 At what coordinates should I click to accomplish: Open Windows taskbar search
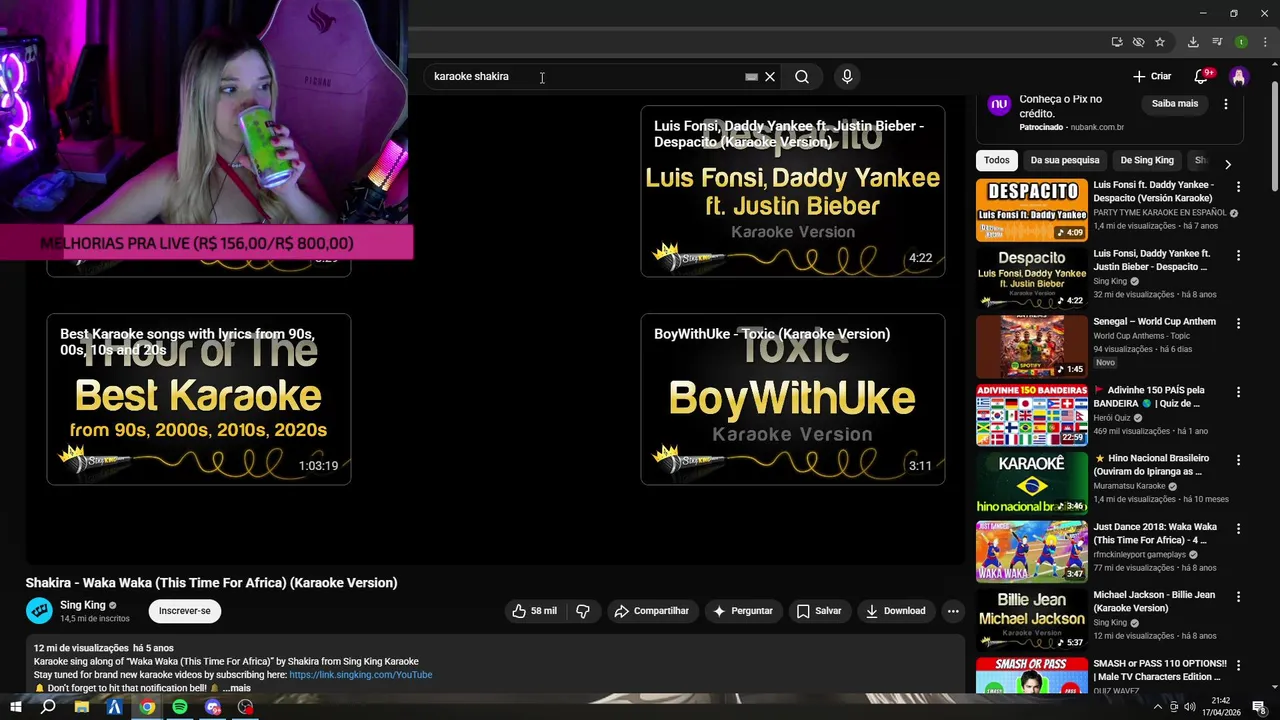48,707
